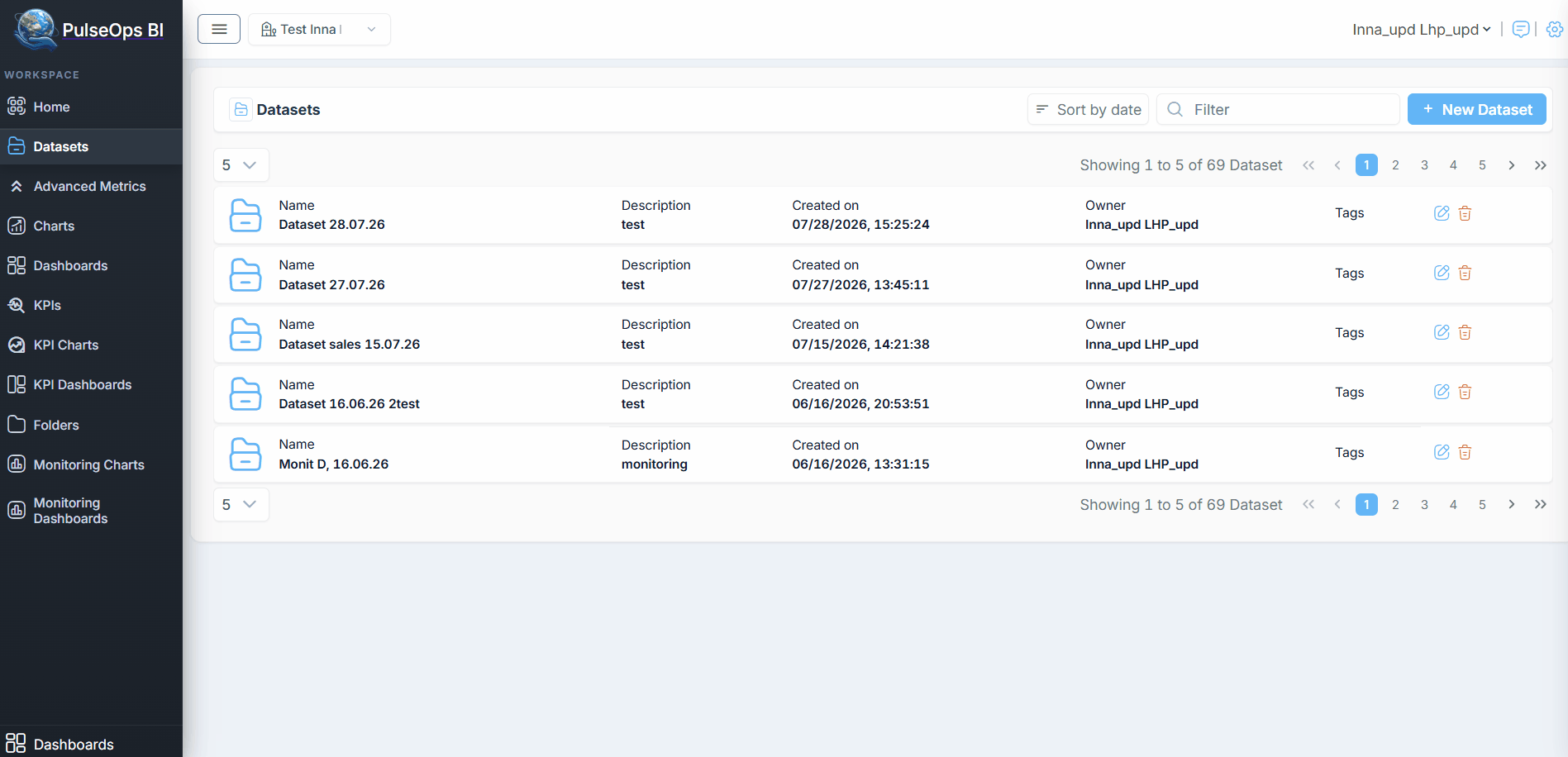Go to page 2 in top pagination
Image resolution: width=1568 pixels, height=757 pixels.
pyautogui.click(x=1395, y=165)
